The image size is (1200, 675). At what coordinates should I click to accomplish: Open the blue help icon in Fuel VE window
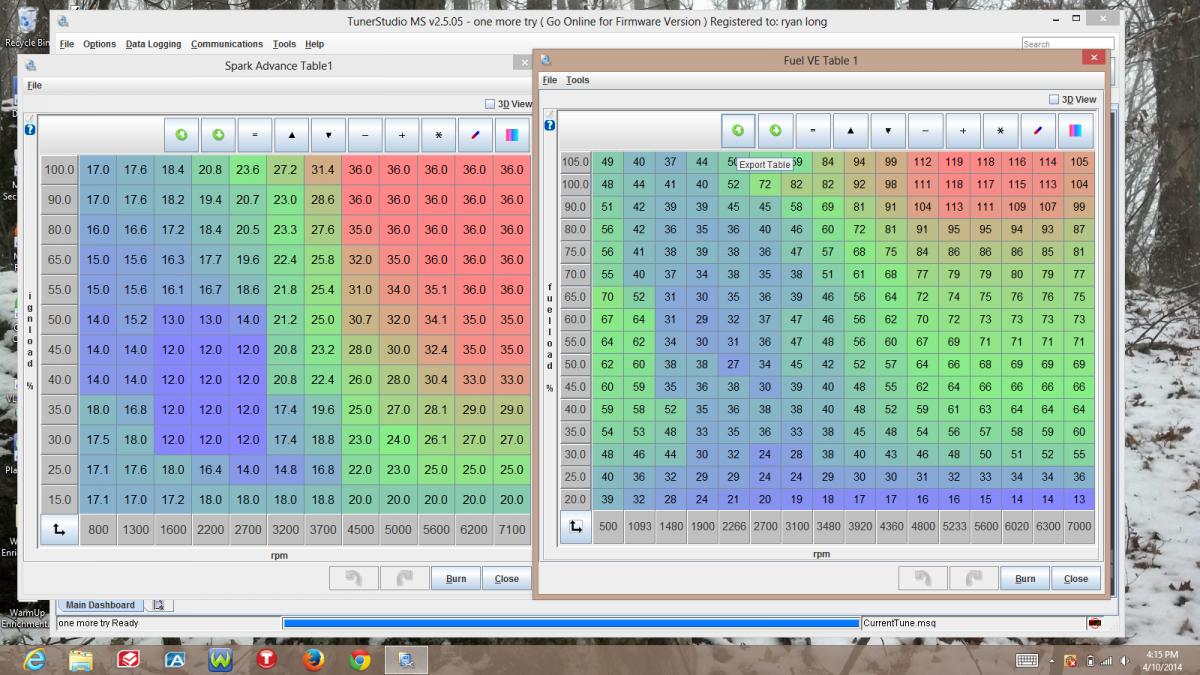coord(548,125)
